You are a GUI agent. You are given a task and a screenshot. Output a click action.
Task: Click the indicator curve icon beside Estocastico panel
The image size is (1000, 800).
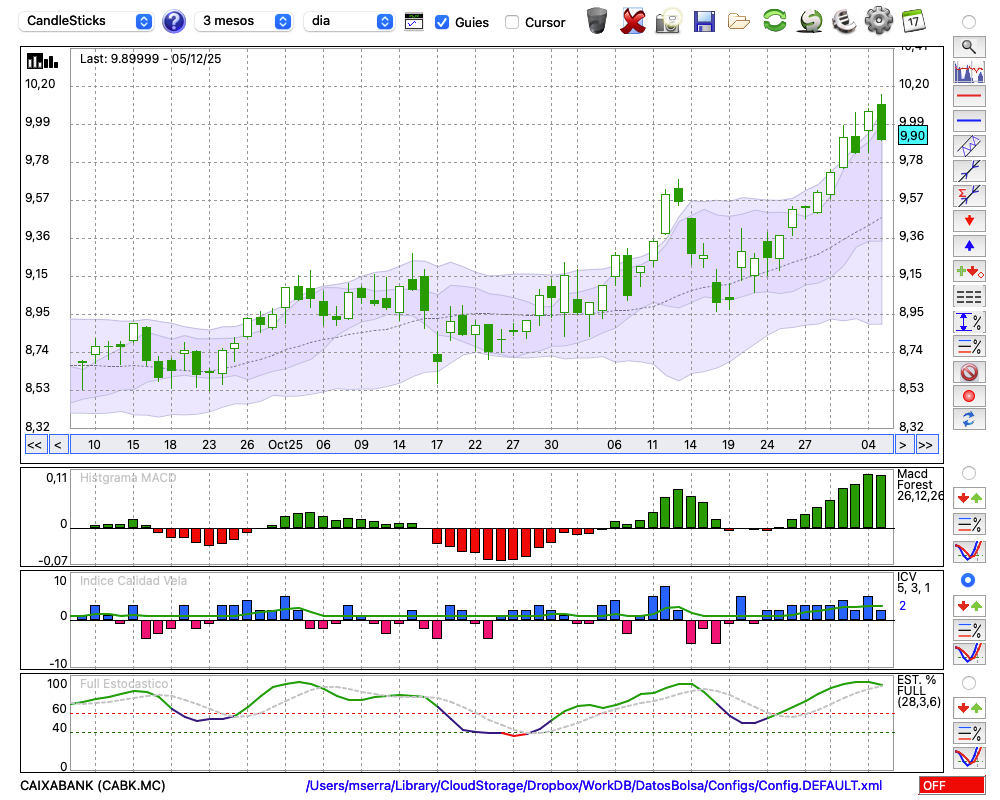[969, 757]
